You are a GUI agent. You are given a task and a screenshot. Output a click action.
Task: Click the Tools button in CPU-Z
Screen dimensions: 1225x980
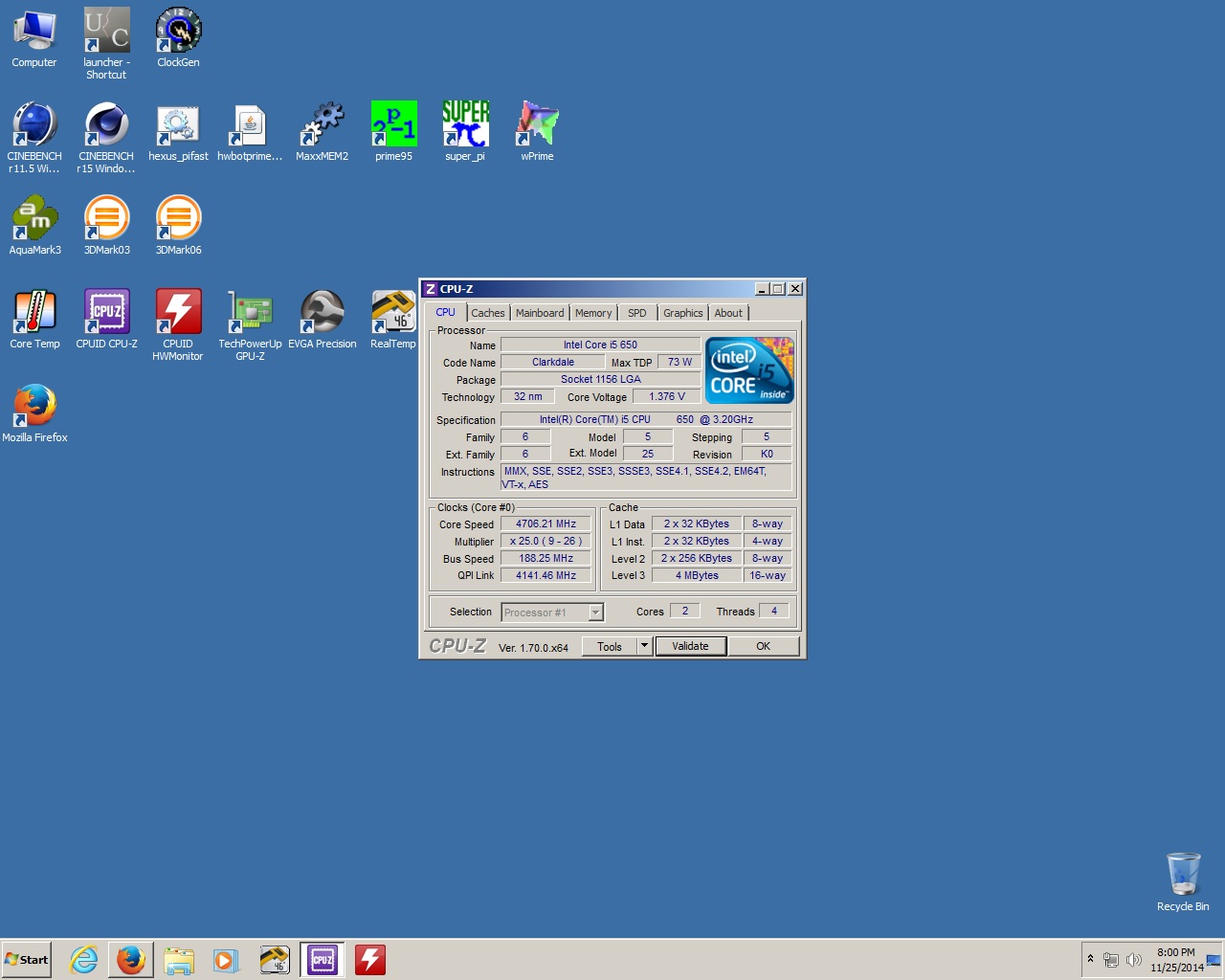(x=610, y=646)
